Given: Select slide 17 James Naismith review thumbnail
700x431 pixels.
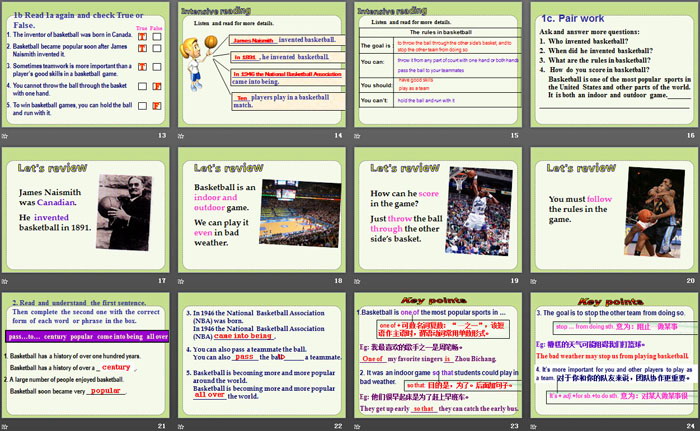Looking at the screenshot, I should (x=86, y=210).
